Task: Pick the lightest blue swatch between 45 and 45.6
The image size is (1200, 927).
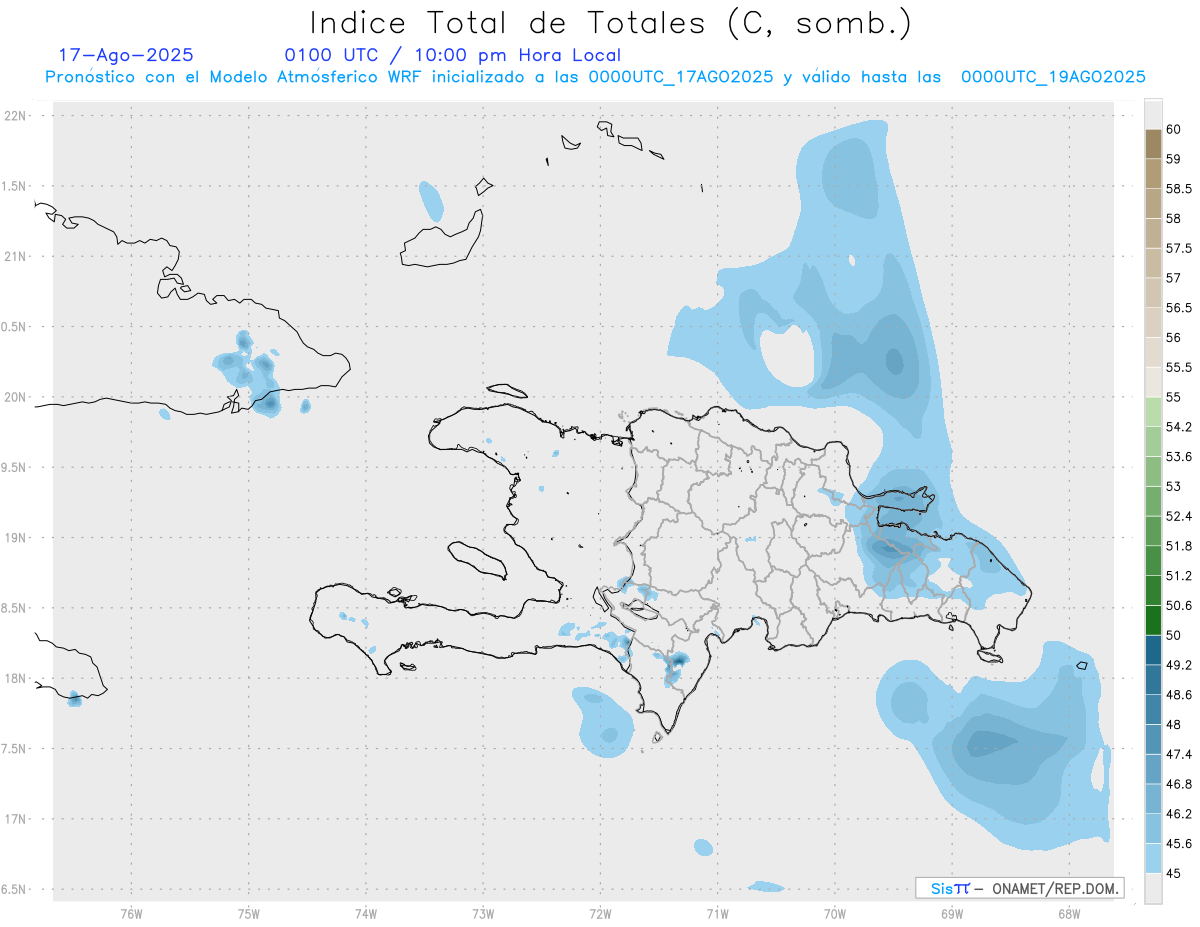Action: coord(1153,858)
